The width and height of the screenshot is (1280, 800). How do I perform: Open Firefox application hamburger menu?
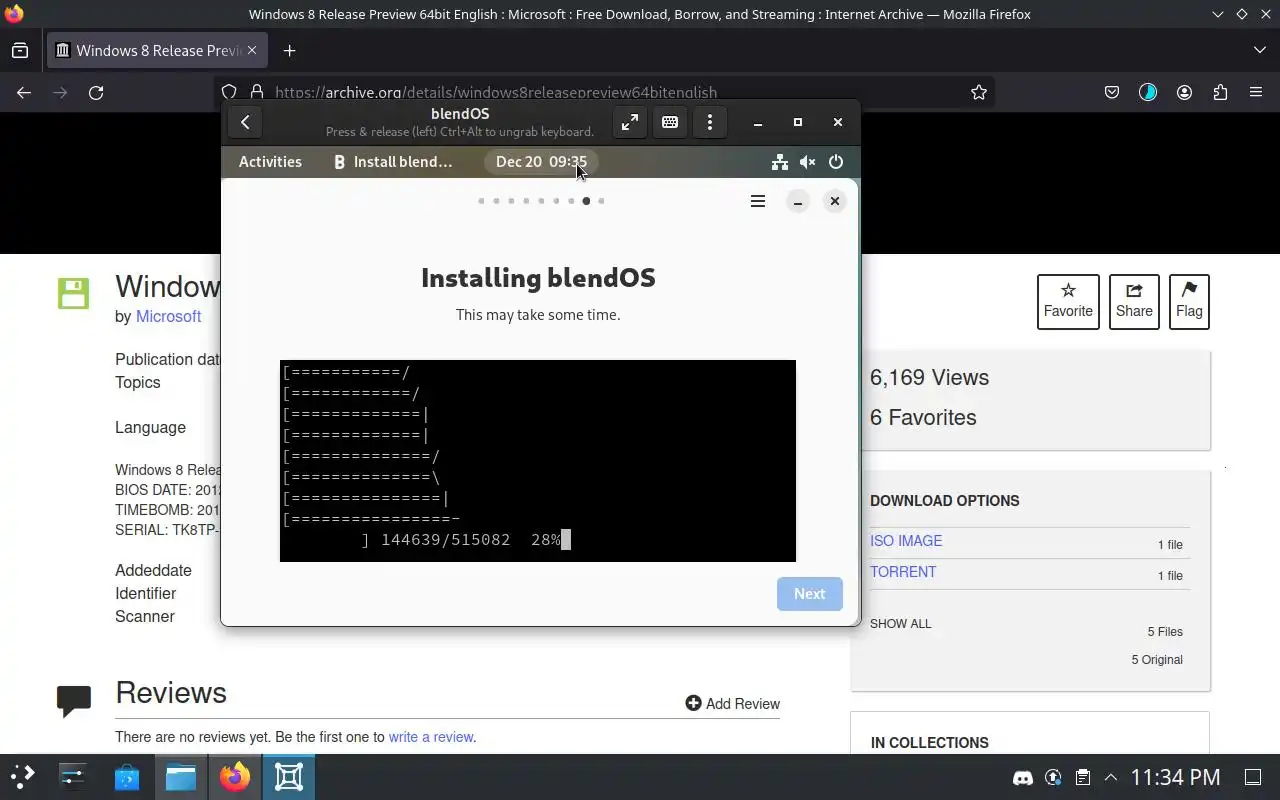[1256, 92]
